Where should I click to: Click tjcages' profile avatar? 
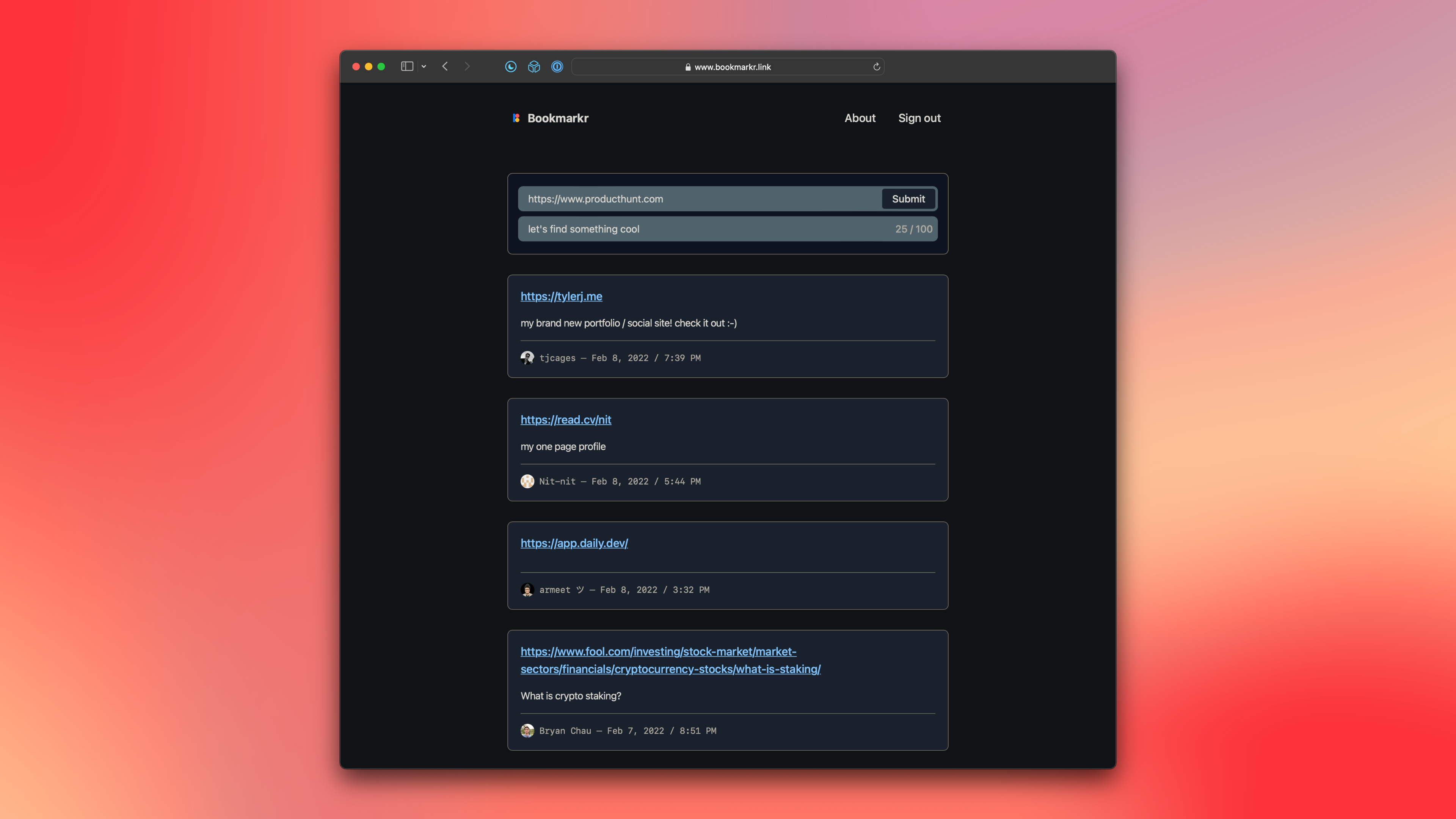tap(527, 357)
